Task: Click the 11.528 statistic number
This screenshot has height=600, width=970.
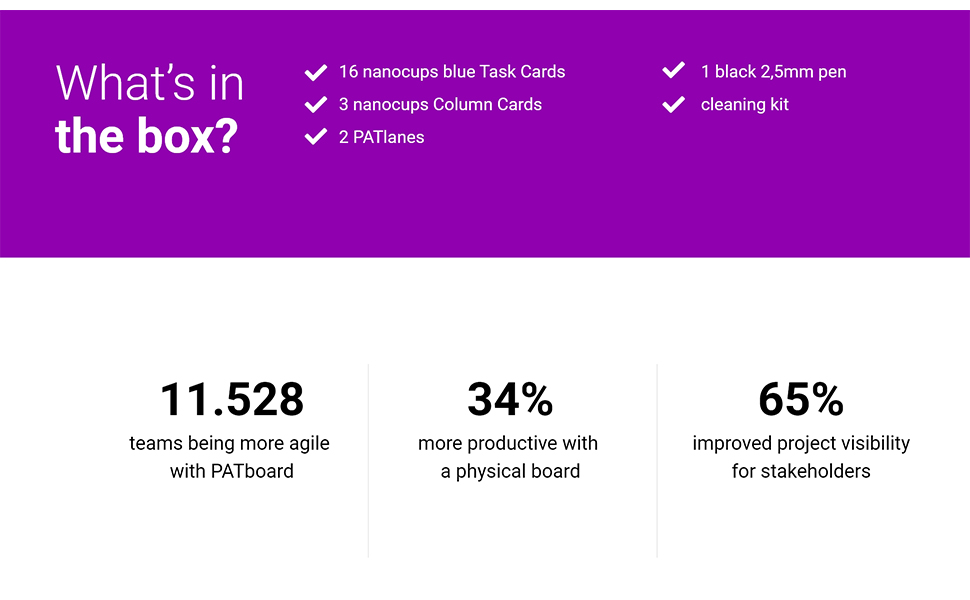Action: (231, 400)
